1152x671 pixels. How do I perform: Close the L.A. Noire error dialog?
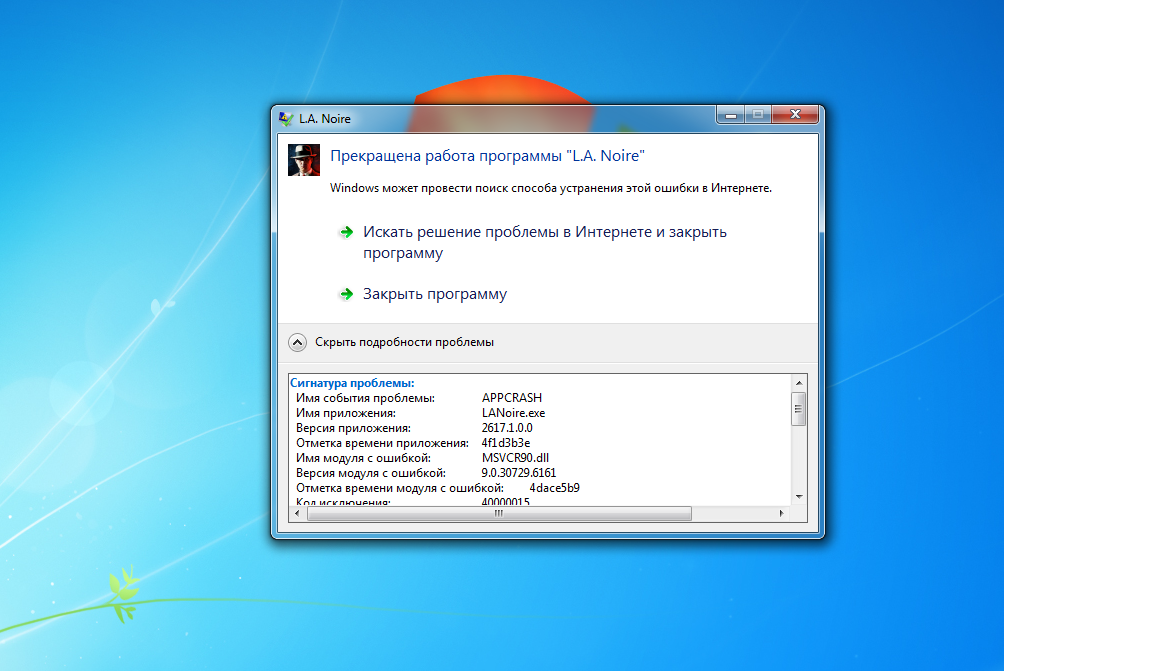click(795, 115)
